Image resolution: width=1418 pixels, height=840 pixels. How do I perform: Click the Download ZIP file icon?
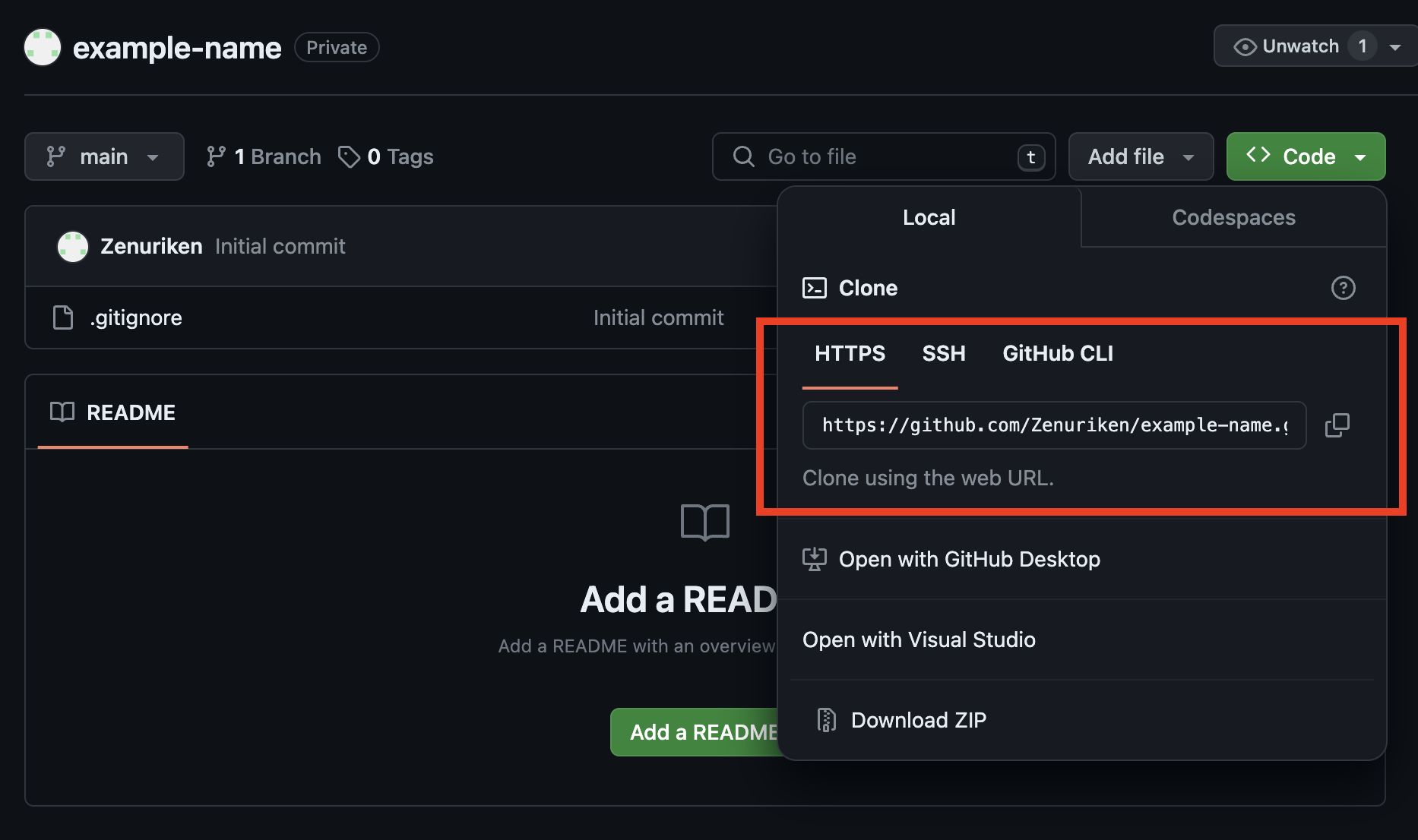(826, 719)
